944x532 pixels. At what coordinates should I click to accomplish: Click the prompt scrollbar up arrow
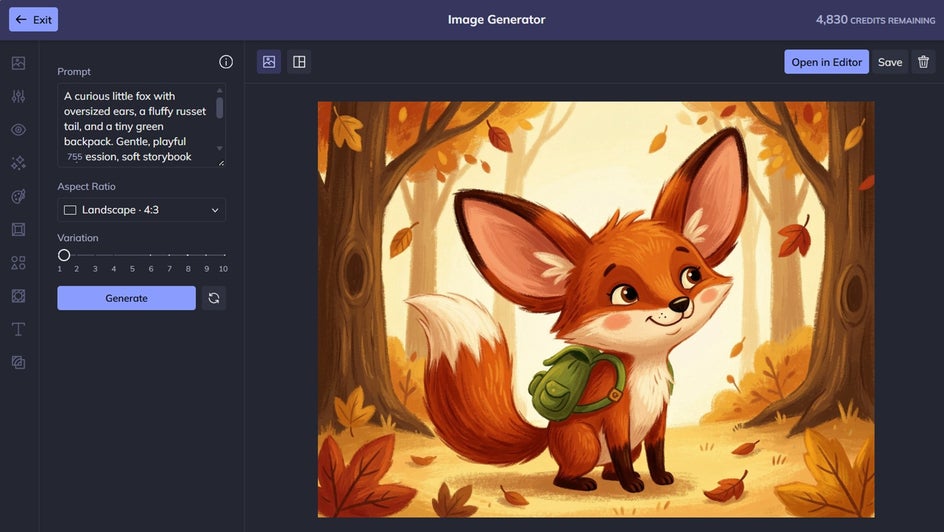pos(220,90)
